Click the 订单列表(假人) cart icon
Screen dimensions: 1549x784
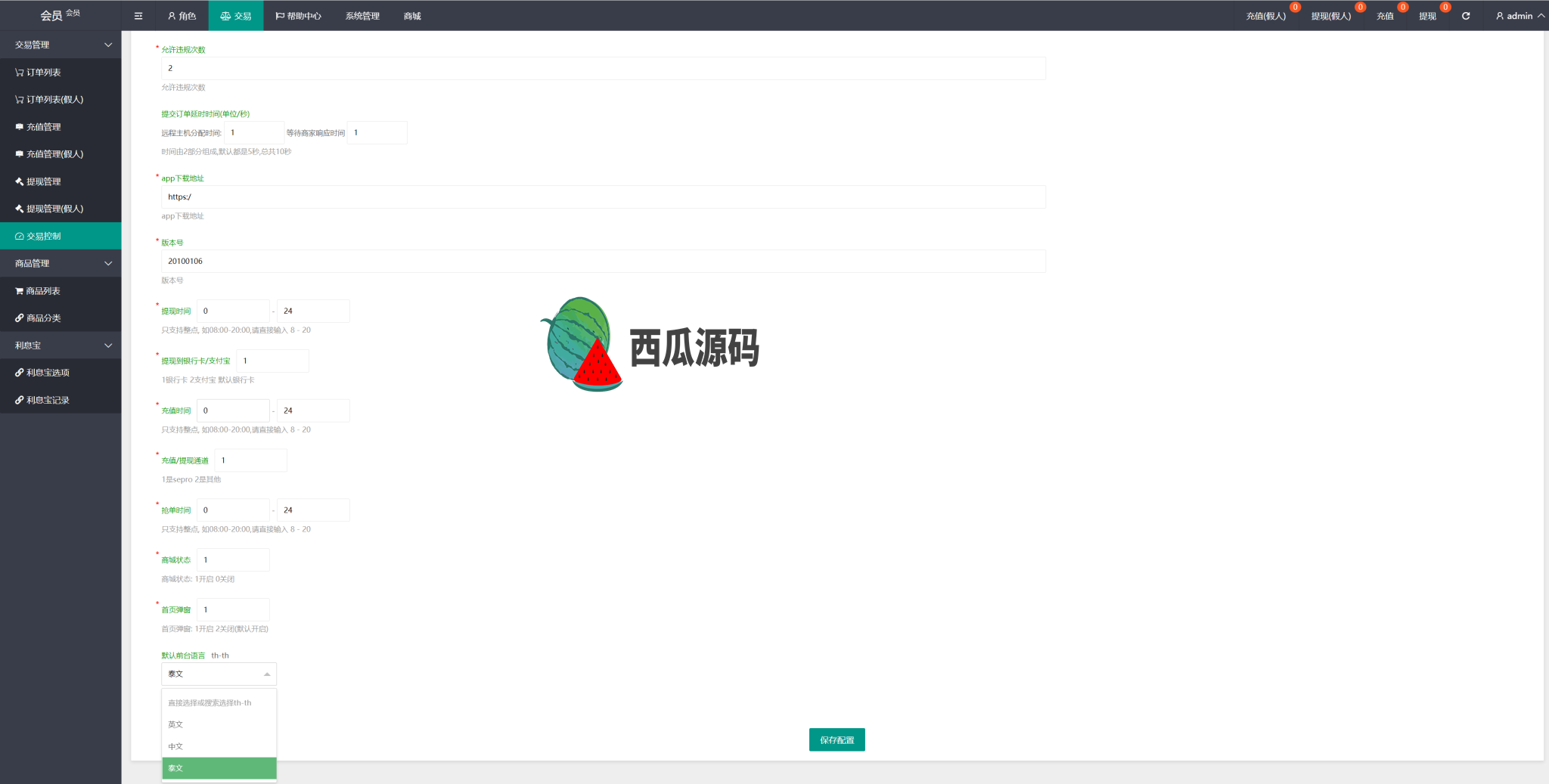[x=20, y=100]
